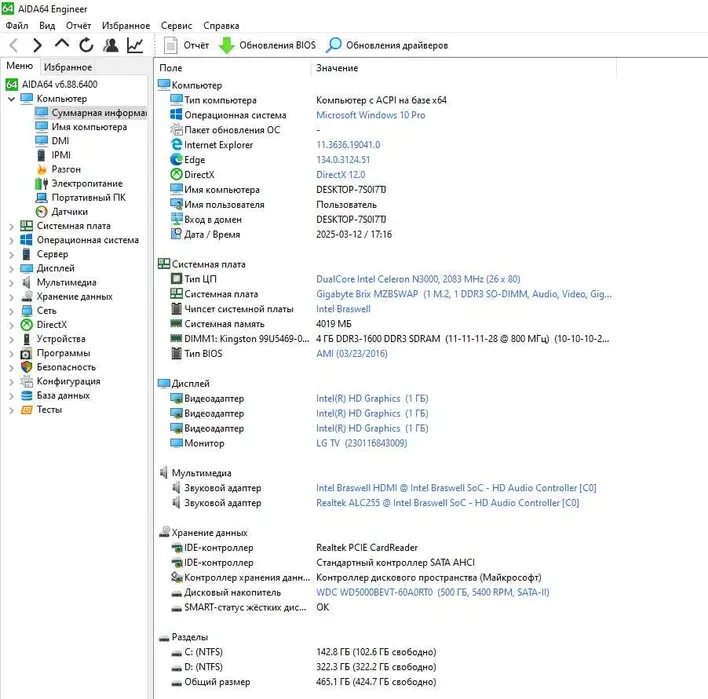Go up one level with Up arrow

tap(62, 44)
